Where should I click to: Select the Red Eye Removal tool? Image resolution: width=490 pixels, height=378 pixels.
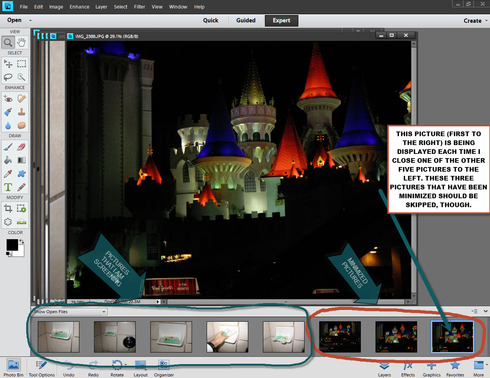coord(8,98)
